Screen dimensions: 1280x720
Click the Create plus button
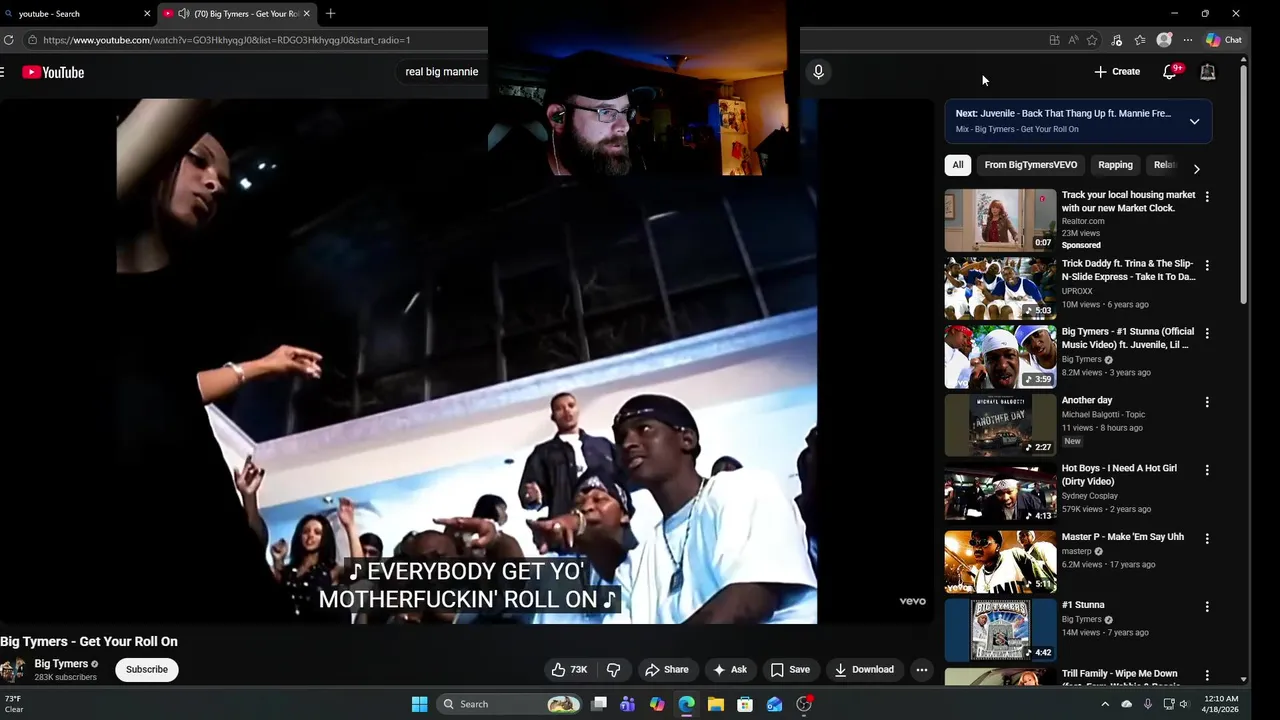coord(1117,72)
